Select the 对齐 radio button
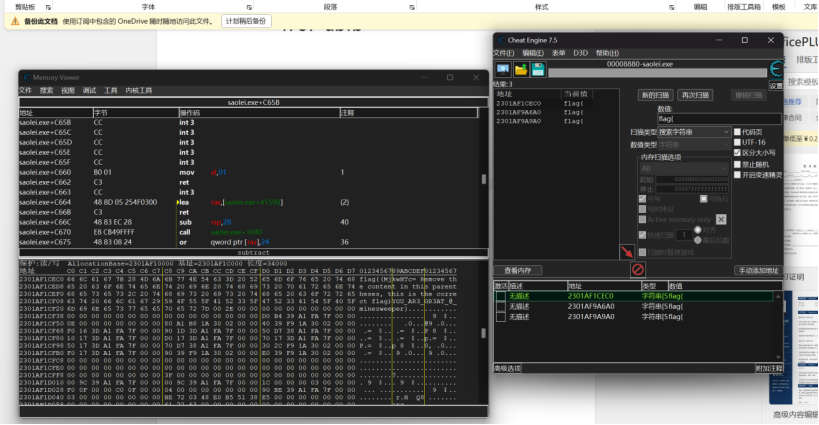Screen dimensions: 819x425 pyautogui.click(x=697, y=230)
